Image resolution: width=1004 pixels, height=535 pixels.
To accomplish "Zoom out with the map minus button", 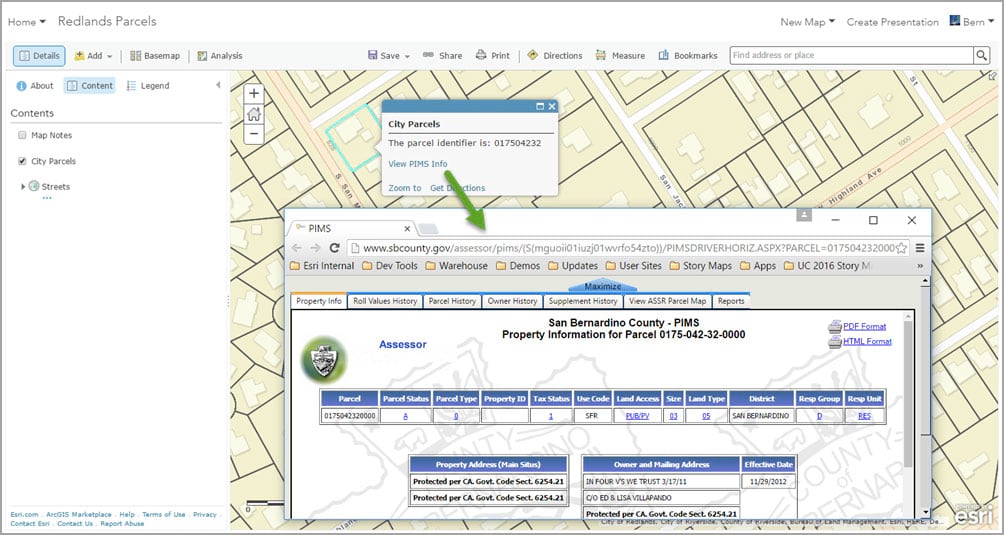I will 254,134.
